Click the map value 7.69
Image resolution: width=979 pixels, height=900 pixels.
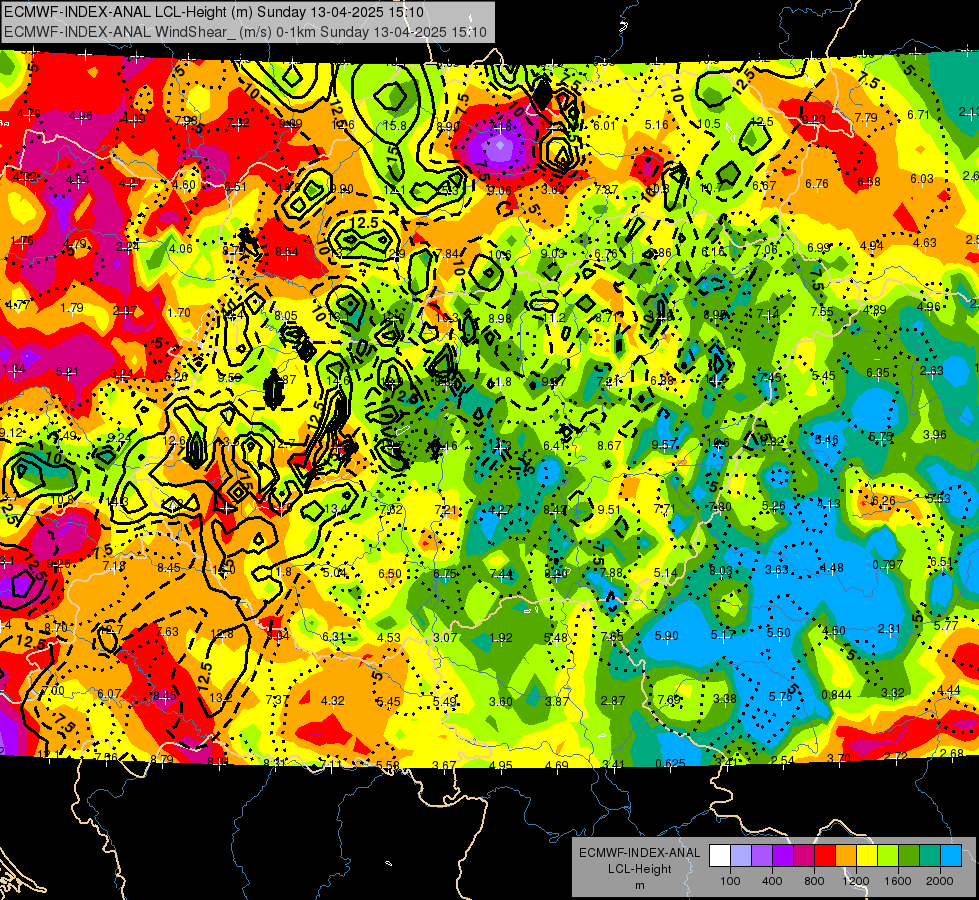click(x=668, y=700)
